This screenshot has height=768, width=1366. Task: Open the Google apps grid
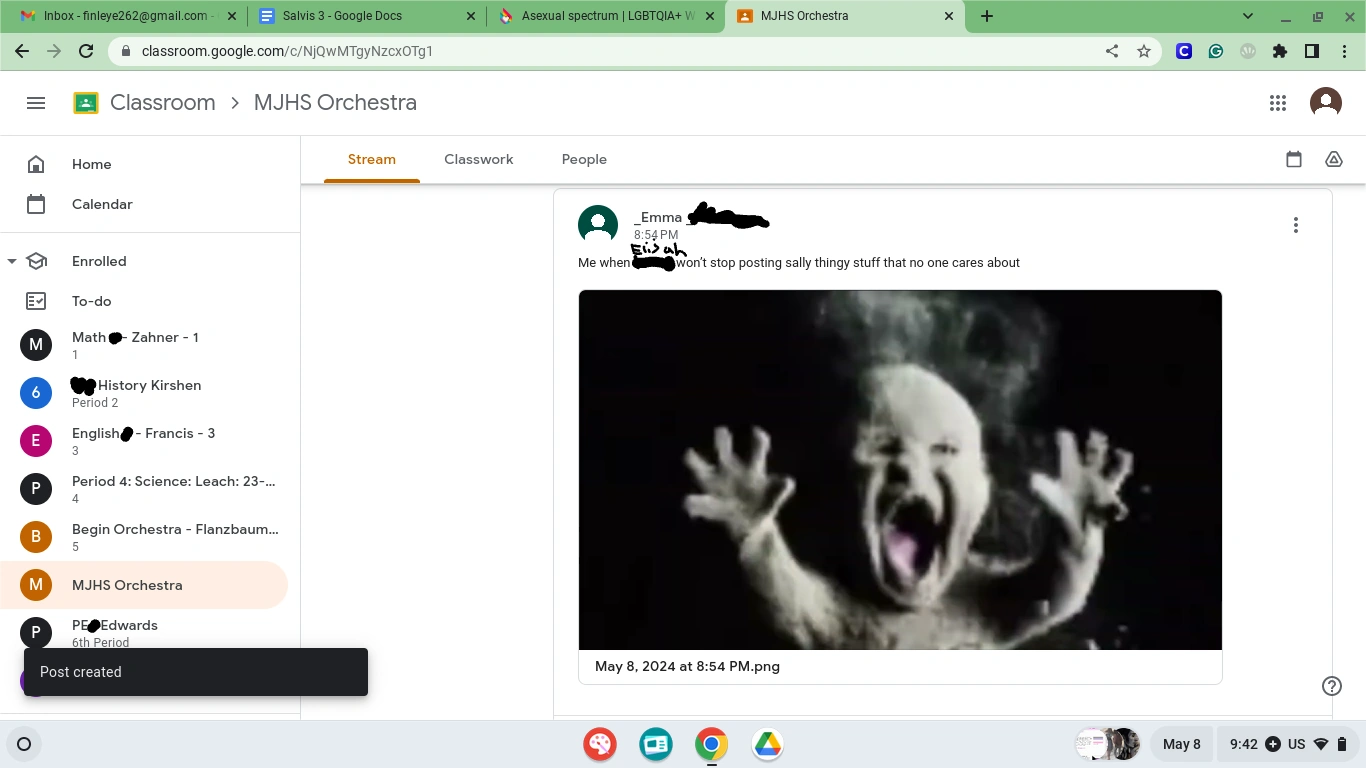pos(1277,102)
